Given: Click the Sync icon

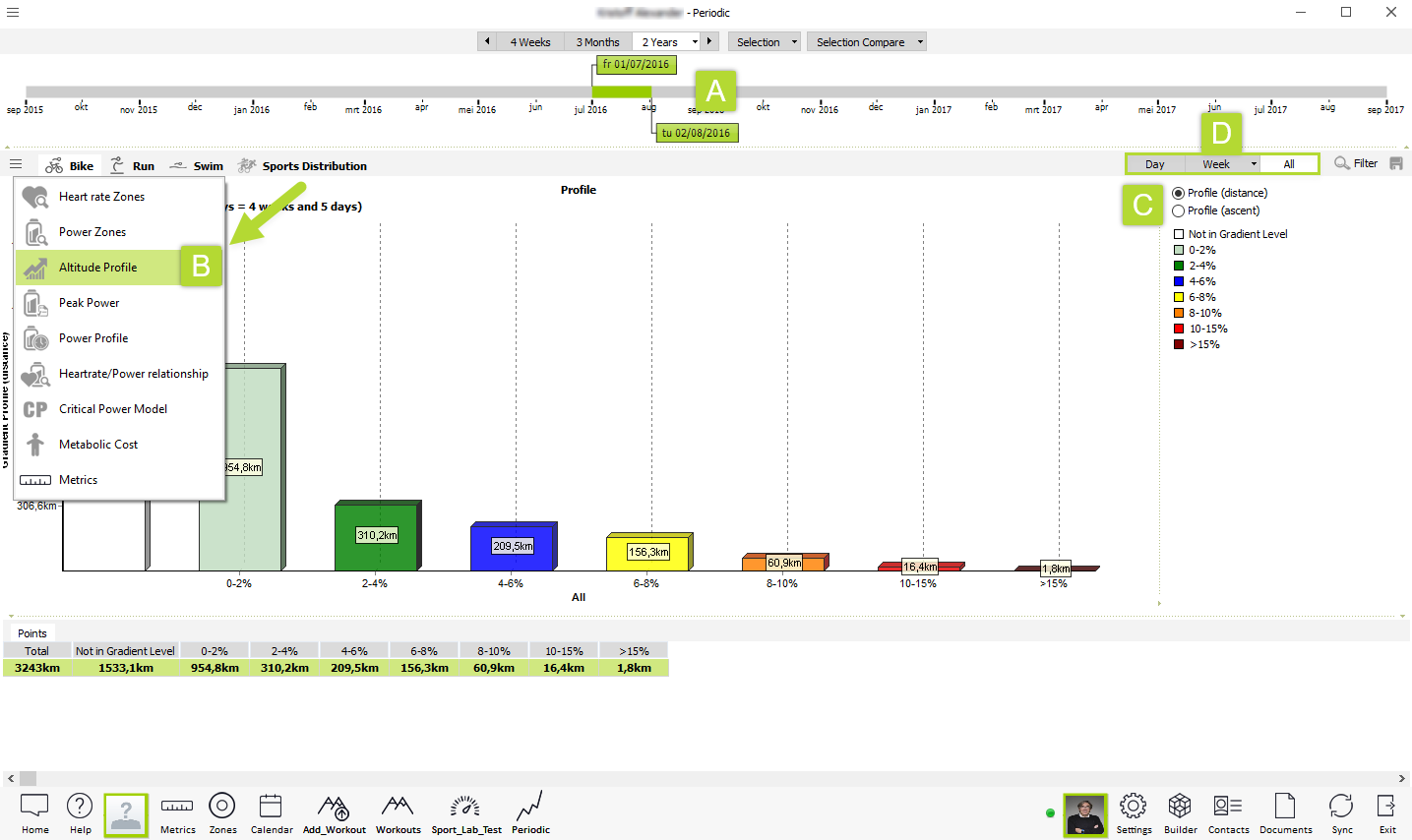Looking at the screenshot, I should coord(1341,807).
